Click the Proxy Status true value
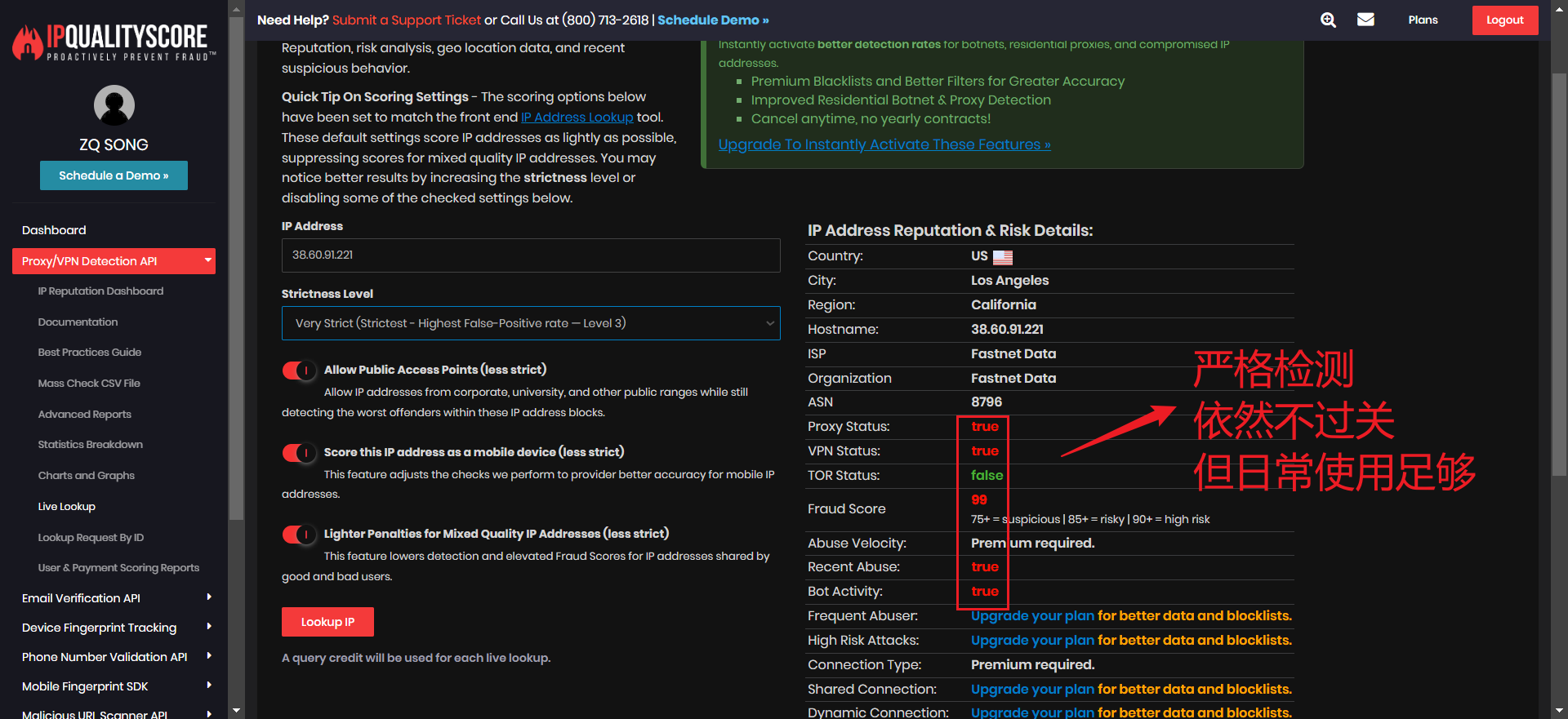 [985, 427]
